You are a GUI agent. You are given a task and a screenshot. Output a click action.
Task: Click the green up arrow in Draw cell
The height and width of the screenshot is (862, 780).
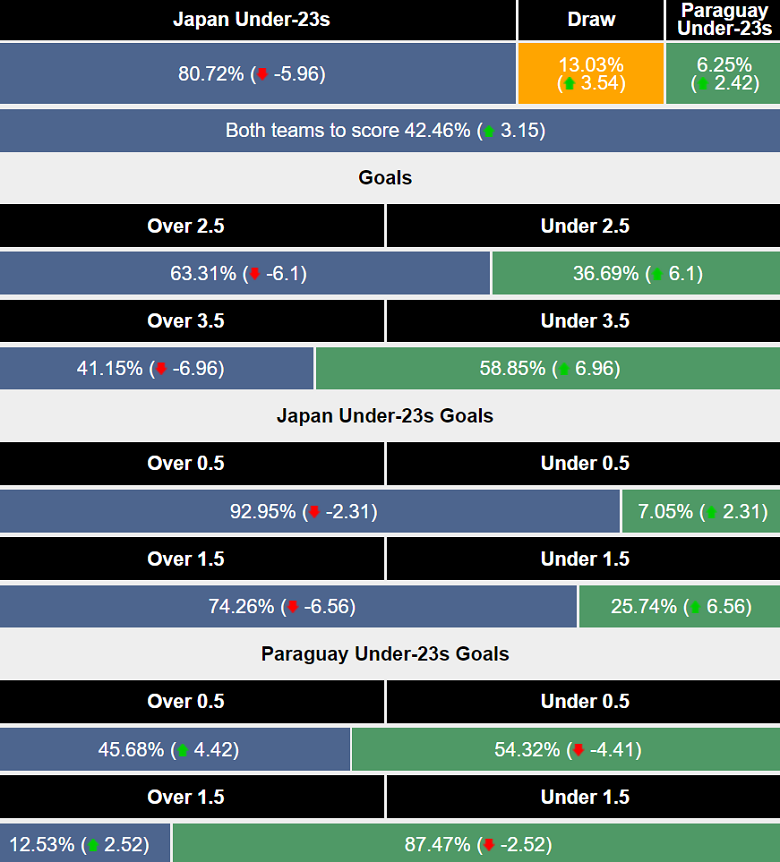pyautogui.click(x=569, y=83)
